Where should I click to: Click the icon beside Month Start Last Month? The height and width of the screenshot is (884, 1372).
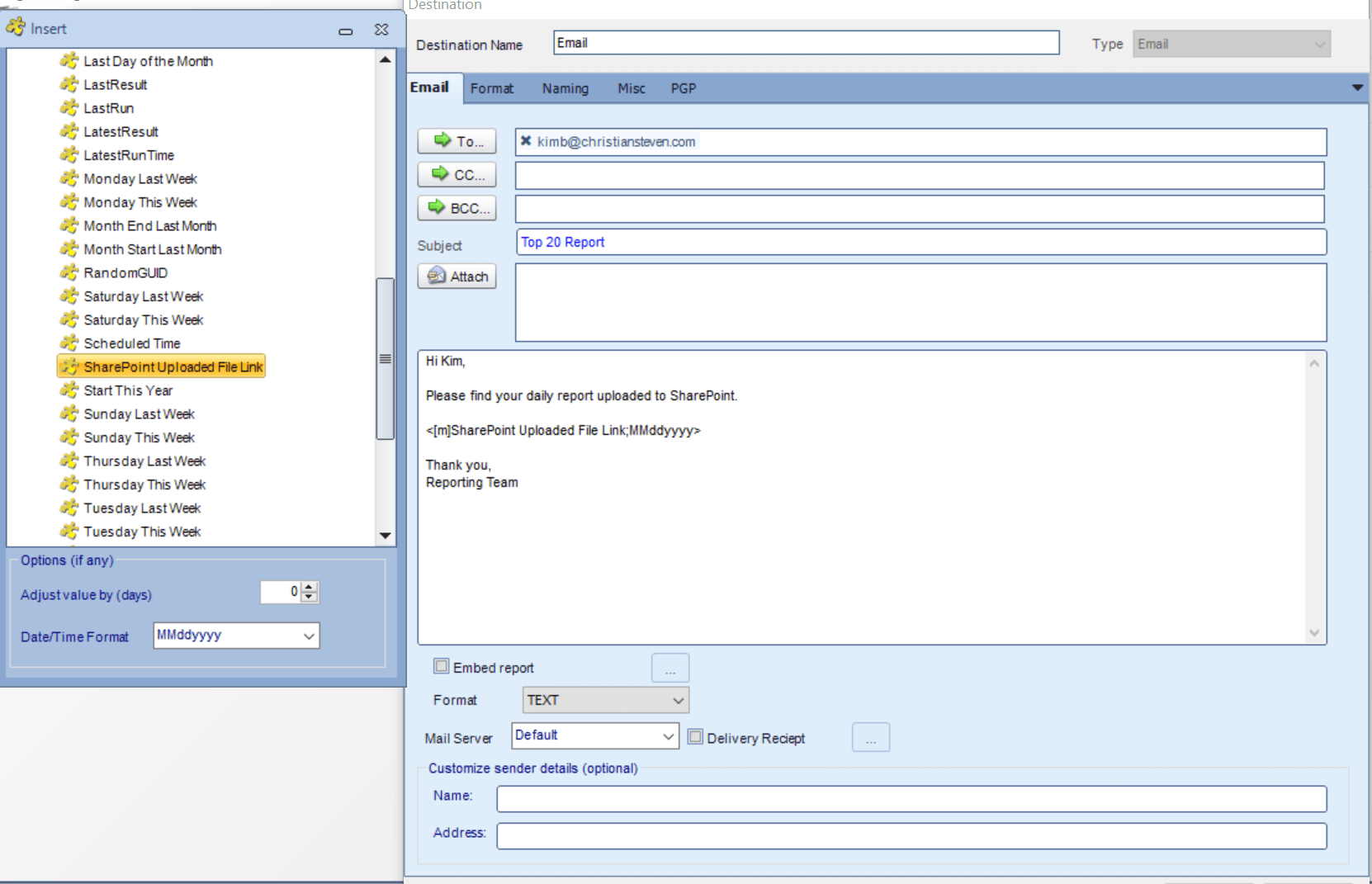69,248
